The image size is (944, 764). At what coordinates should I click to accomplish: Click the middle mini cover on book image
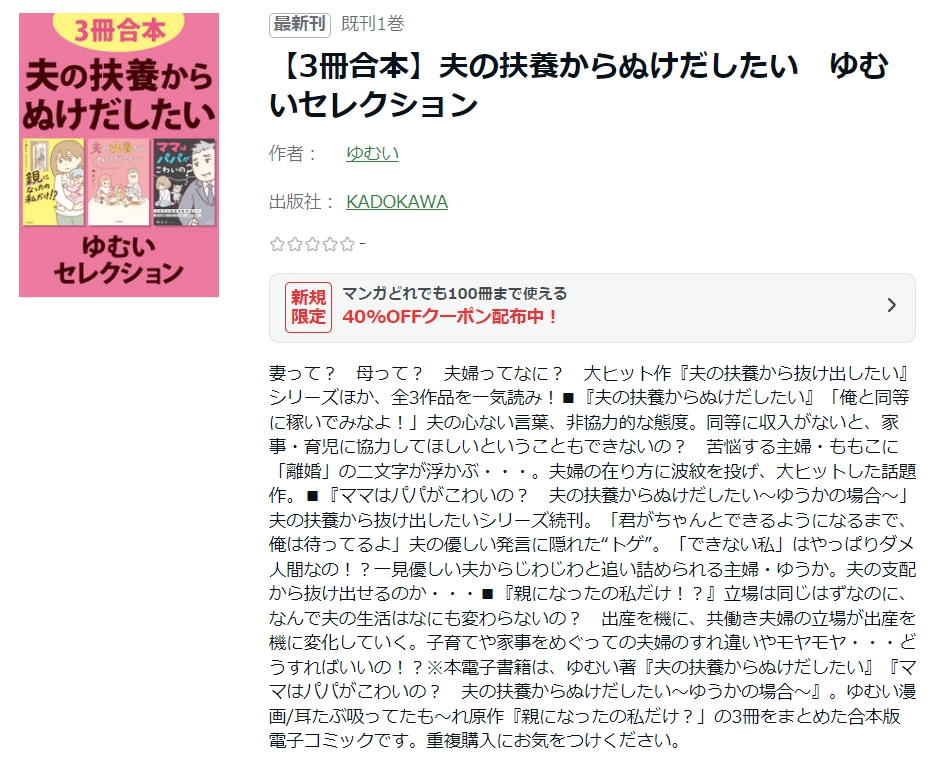click(x=119, y=182)
